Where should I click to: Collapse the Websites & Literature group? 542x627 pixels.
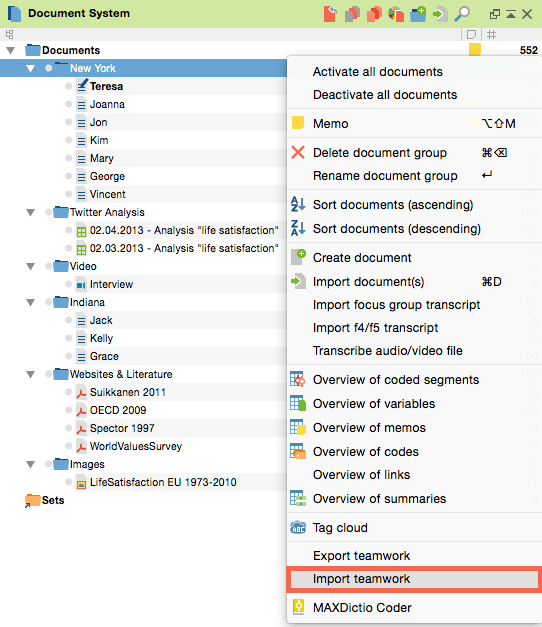[x=30, y=374]
